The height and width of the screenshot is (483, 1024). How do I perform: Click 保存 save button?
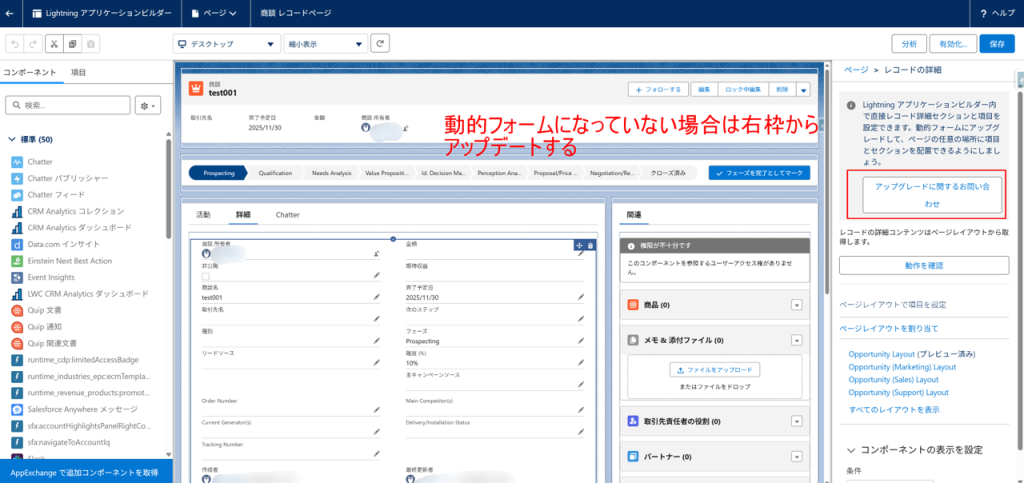997,44
